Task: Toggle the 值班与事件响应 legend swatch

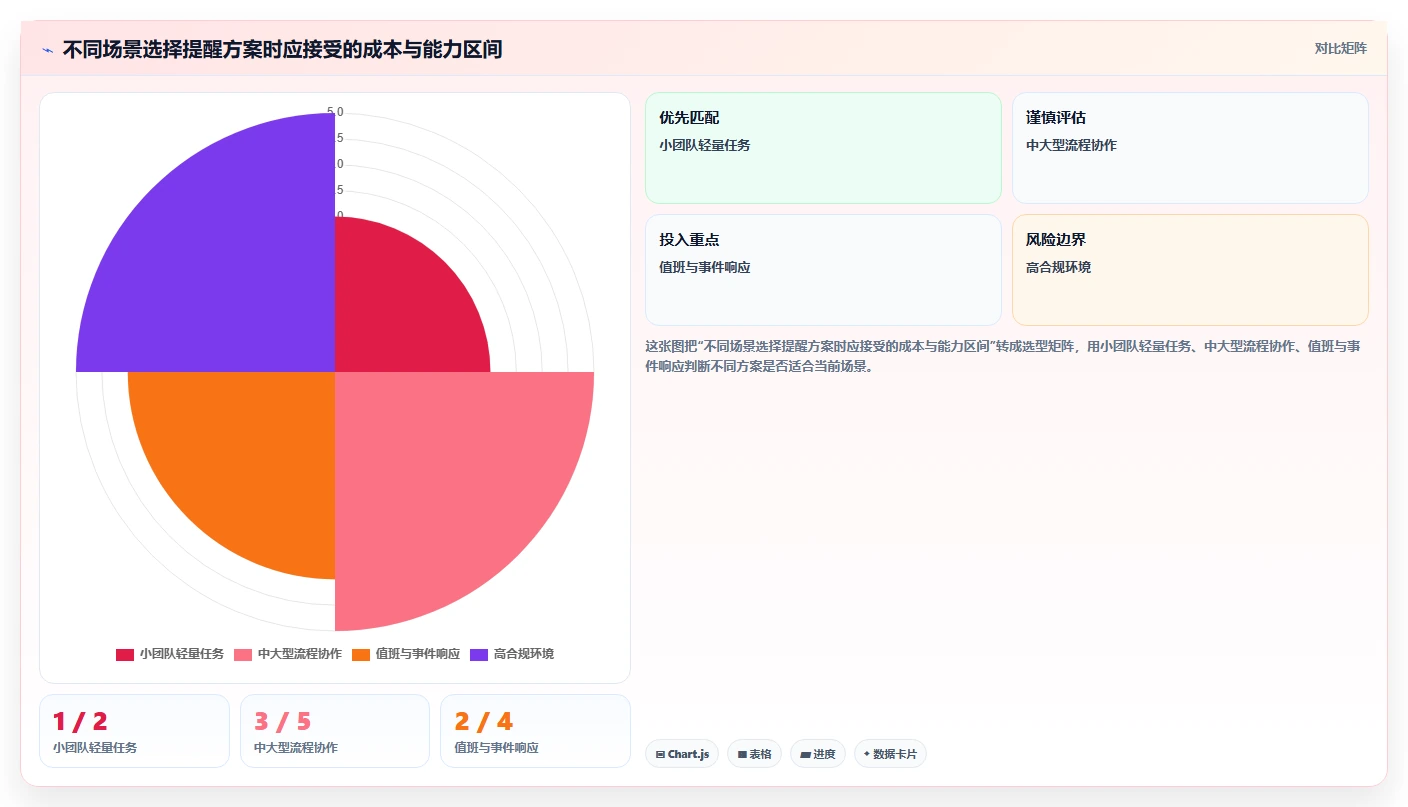Action: (x=361, y=655)
